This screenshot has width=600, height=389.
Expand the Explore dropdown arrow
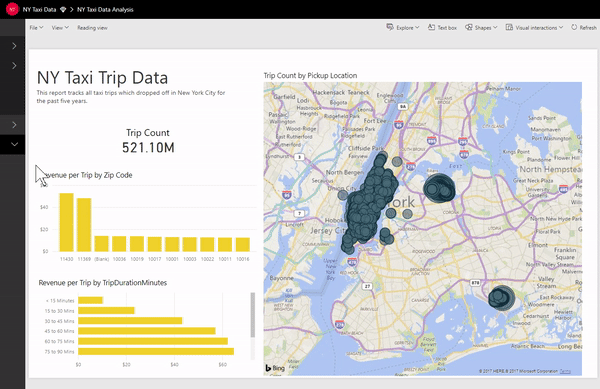(417, 28)
